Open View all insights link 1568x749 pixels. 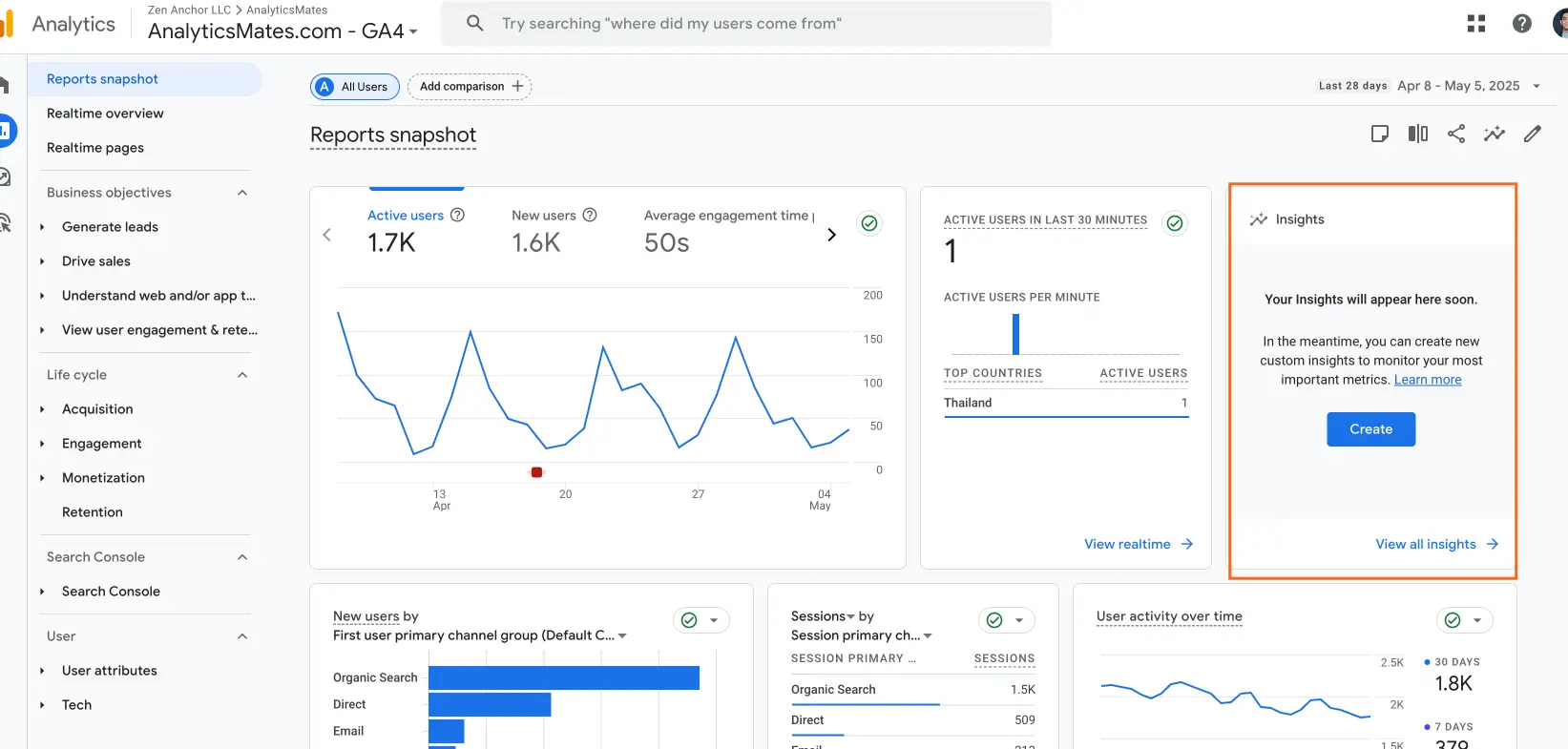[1437, 544]
